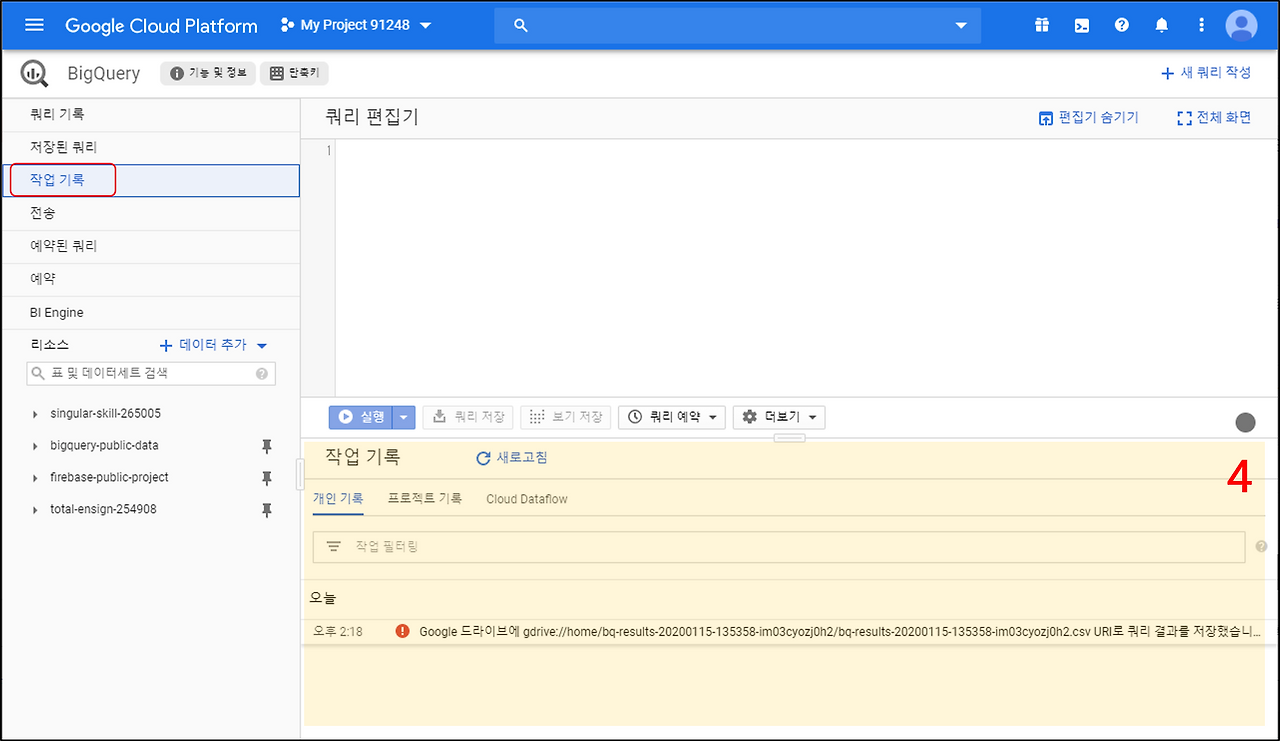Open the help question mark icon
Viewport: 1280px width, 741px height.
pos(1122,25)
